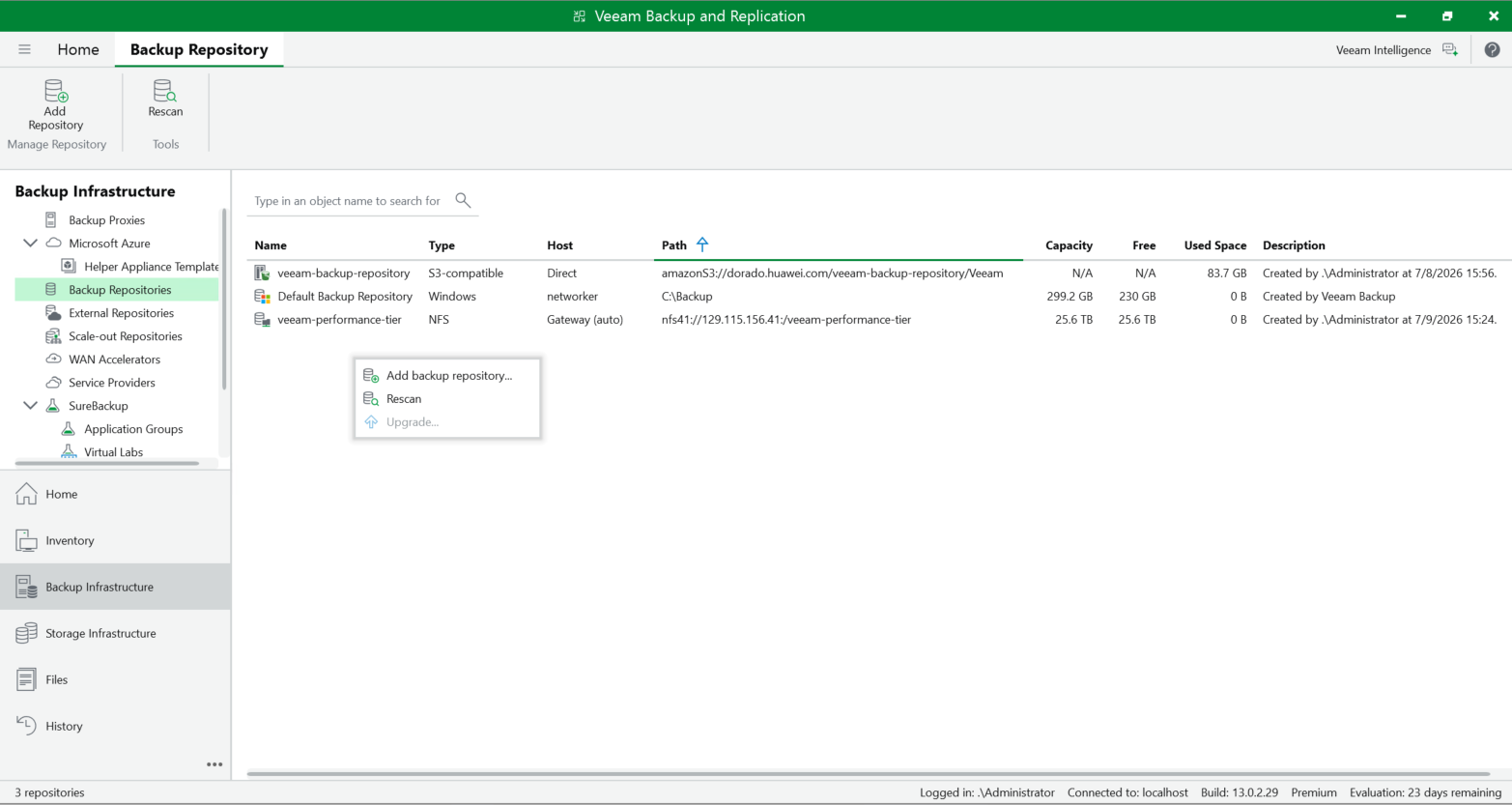Select the Virtual Labs tree item

point(113,452)
